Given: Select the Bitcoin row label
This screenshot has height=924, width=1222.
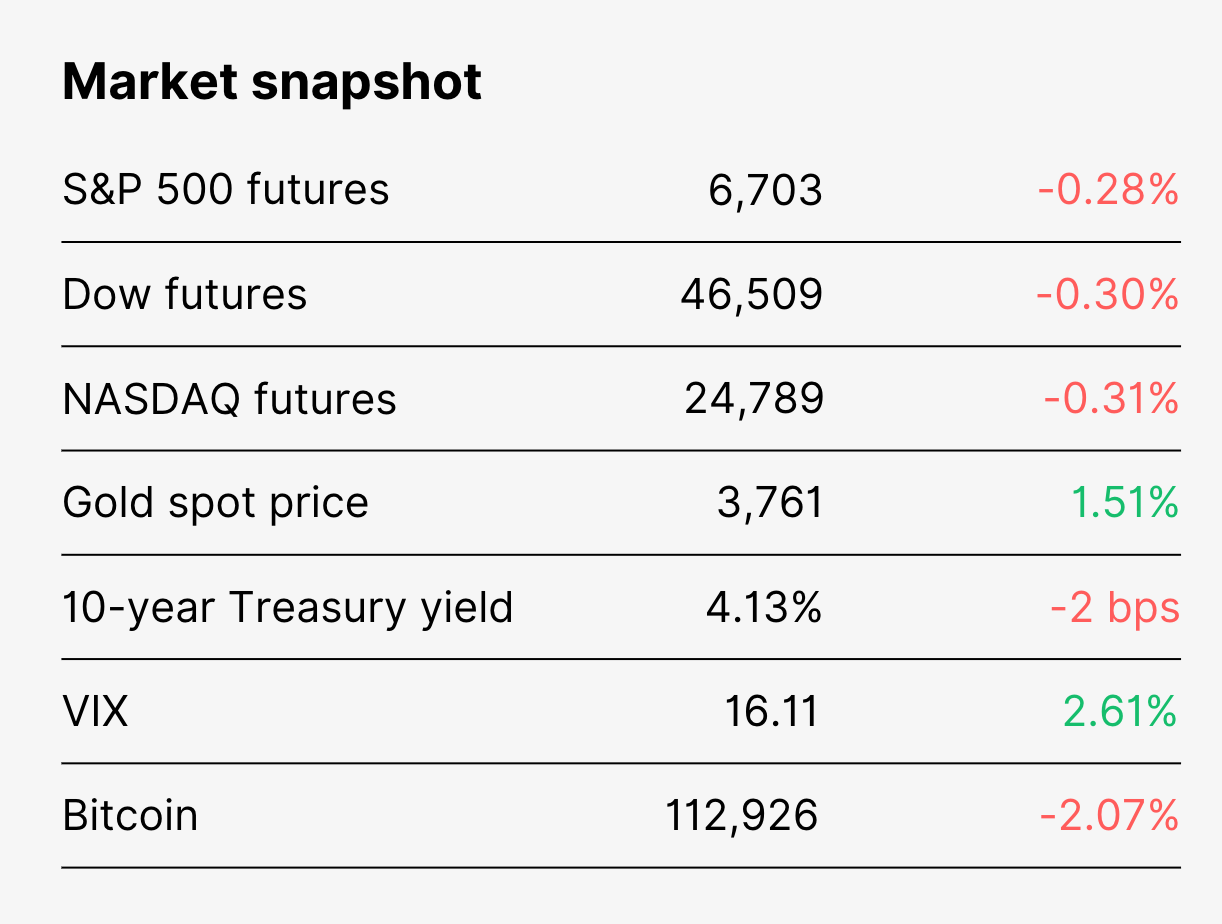Looking at the screenshot, I should click(x=130, y=815).
